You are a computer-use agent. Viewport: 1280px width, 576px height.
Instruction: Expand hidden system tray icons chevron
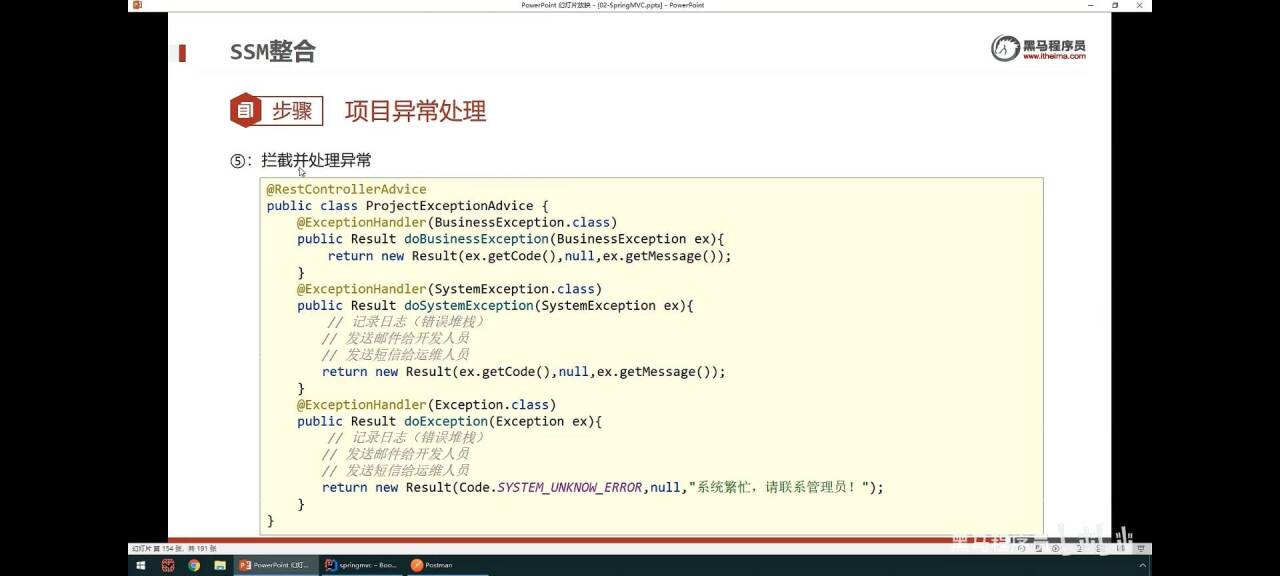pyautogui.click(x=1143, y=565)
